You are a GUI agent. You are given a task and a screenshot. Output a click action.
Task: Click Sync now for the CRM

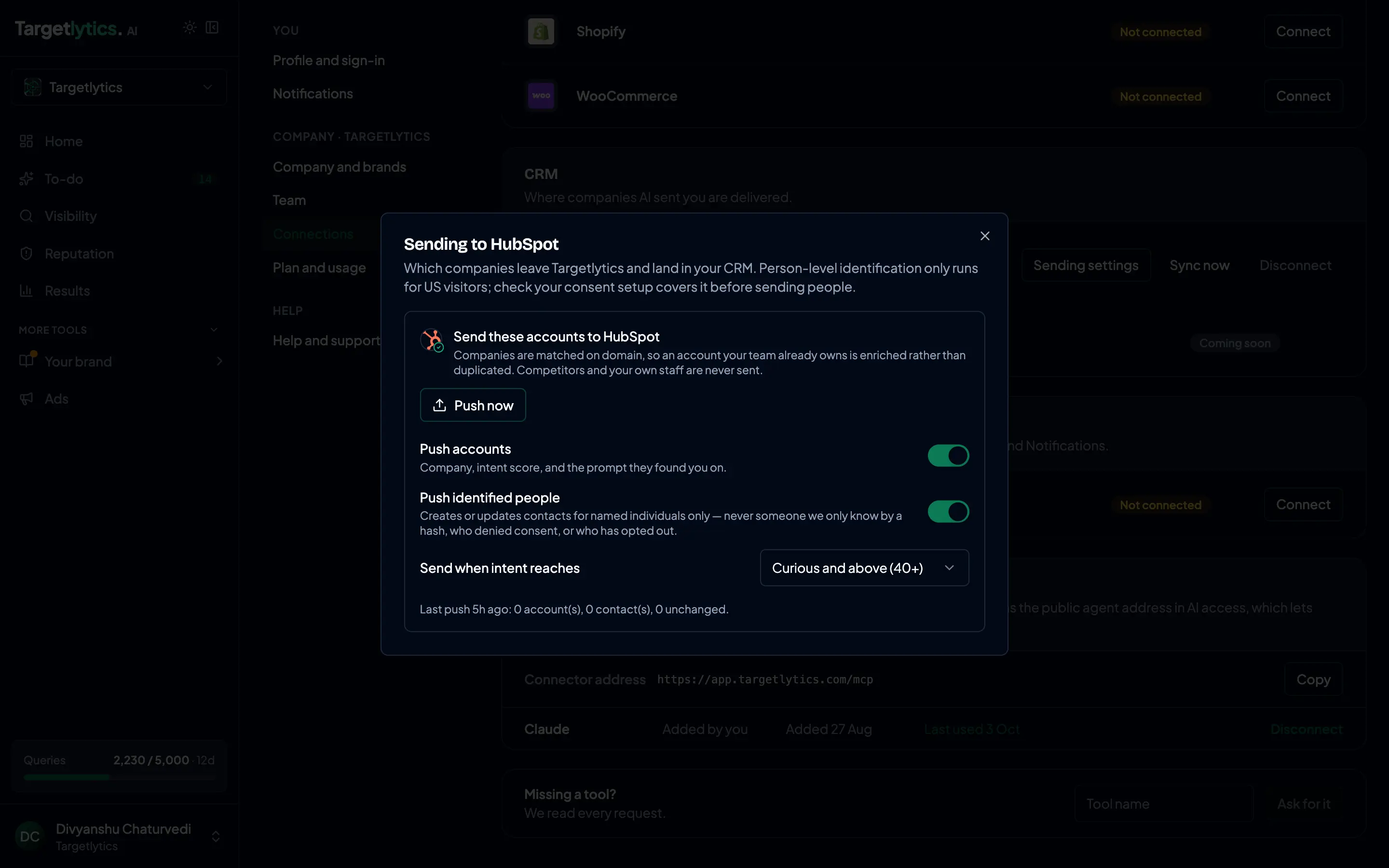pyautogui.click(x=1199, y=265)
